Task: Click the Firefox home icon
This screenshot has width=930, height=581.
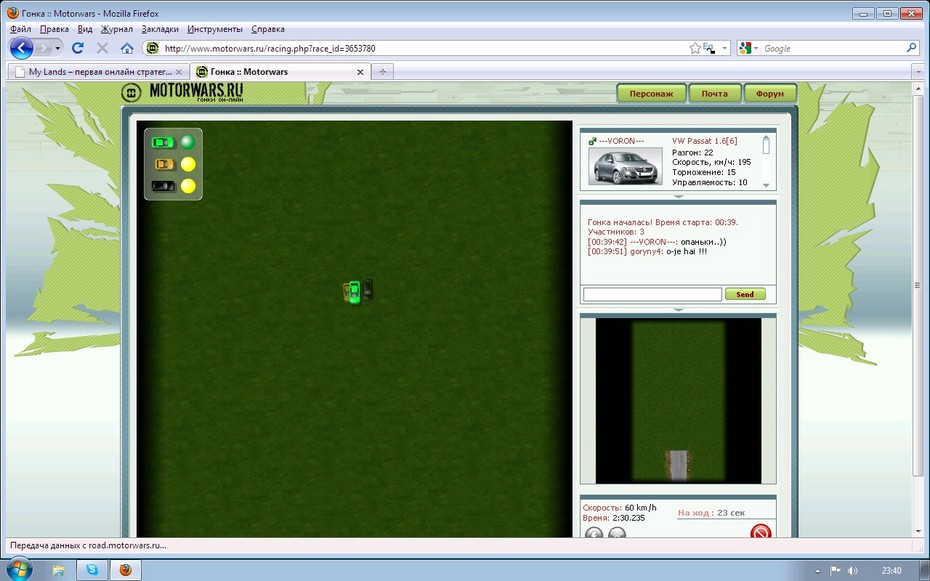Action: coord(127,48)
